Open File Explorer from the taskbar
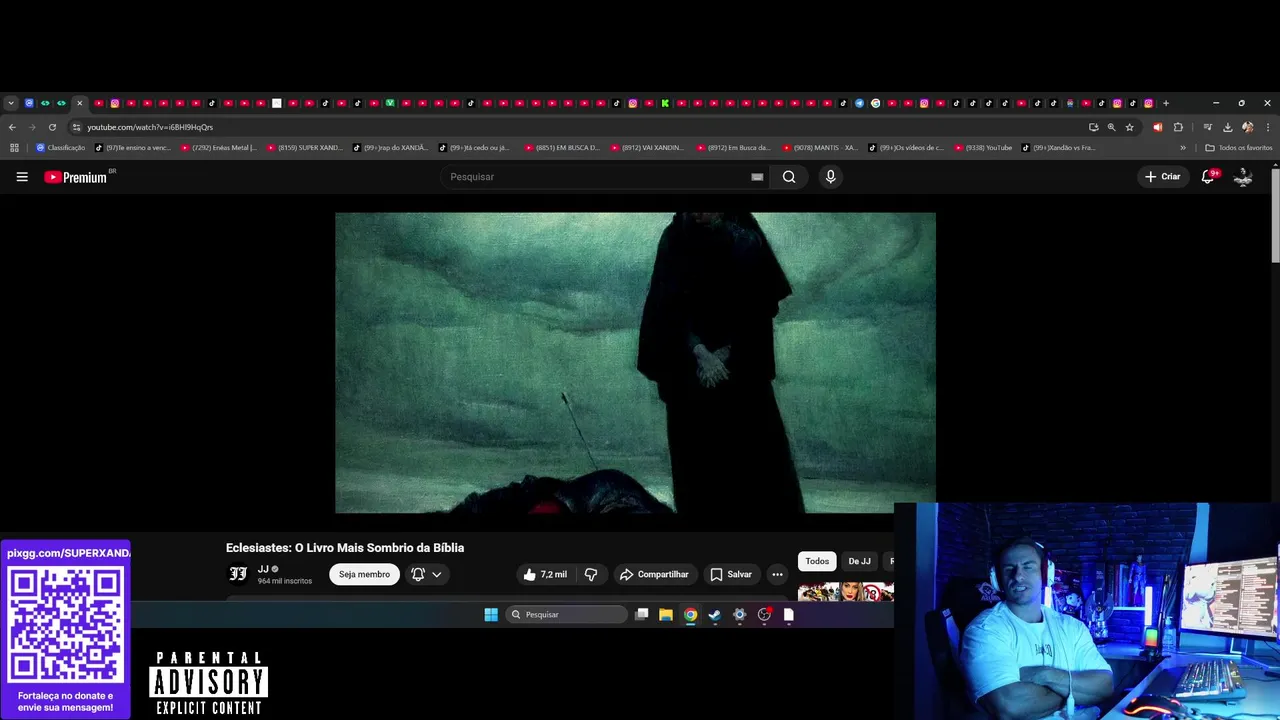This screenshot has height=720, width=1280. pyautogui.click(x=666, y=615)
